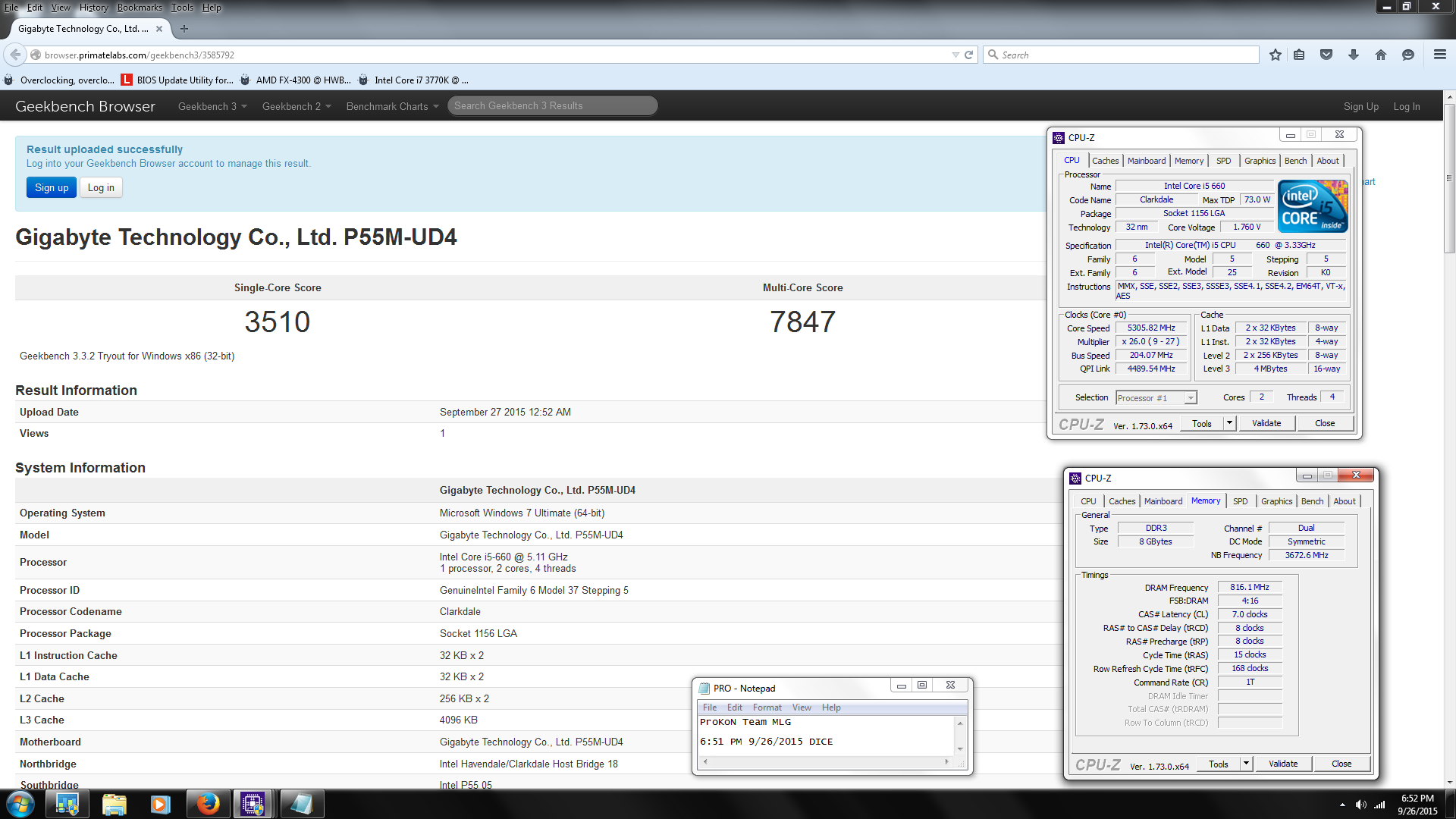Click Notepad vertical scroll down arrow
The height and width of the screenshot is (819, 1456).
[x=960, y=748]
